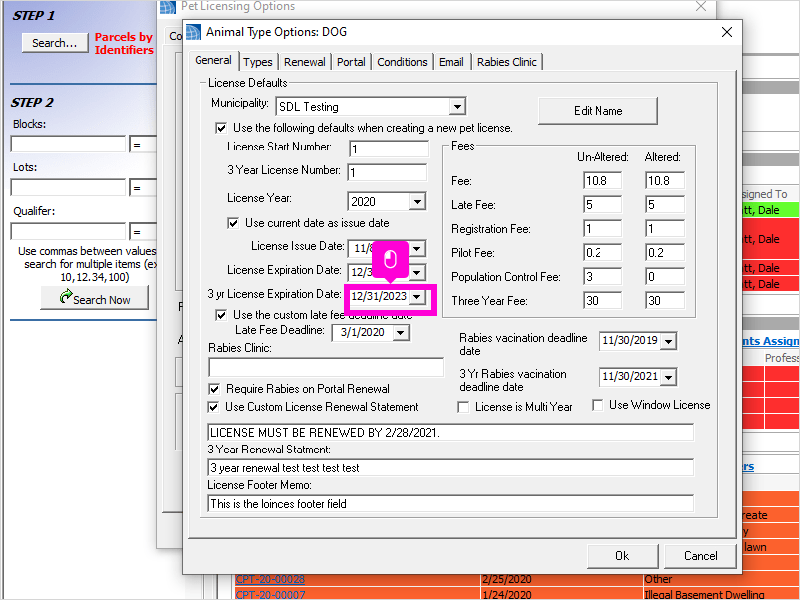The height and width of the screenshot is (600, 800).
Task: Edit Un-Altered Population Control Fee field
Action: click(x=603, y=277)
